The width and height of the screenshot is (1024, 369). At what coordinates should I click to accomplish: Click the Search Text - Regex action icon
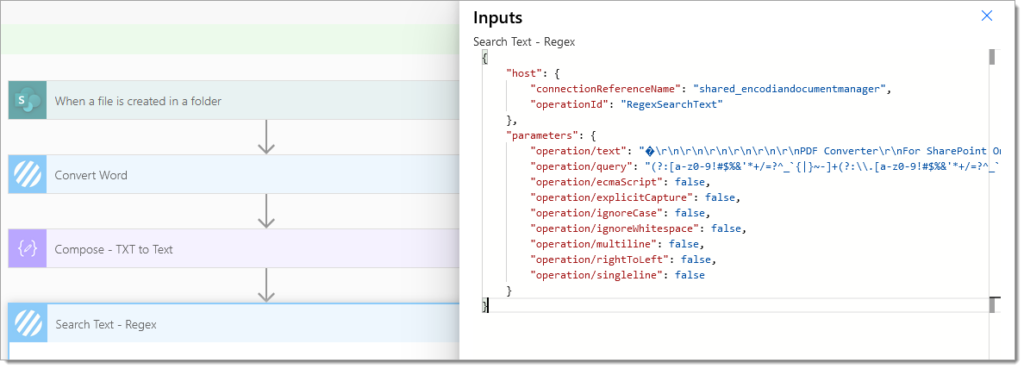click(28, 323)
